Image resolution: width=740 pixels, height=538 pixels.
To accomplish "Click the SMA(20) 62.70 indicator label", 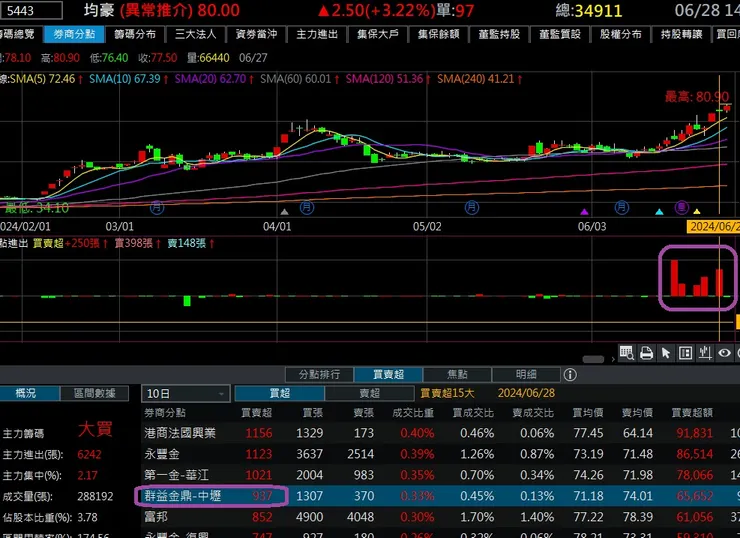I will 210,79.
